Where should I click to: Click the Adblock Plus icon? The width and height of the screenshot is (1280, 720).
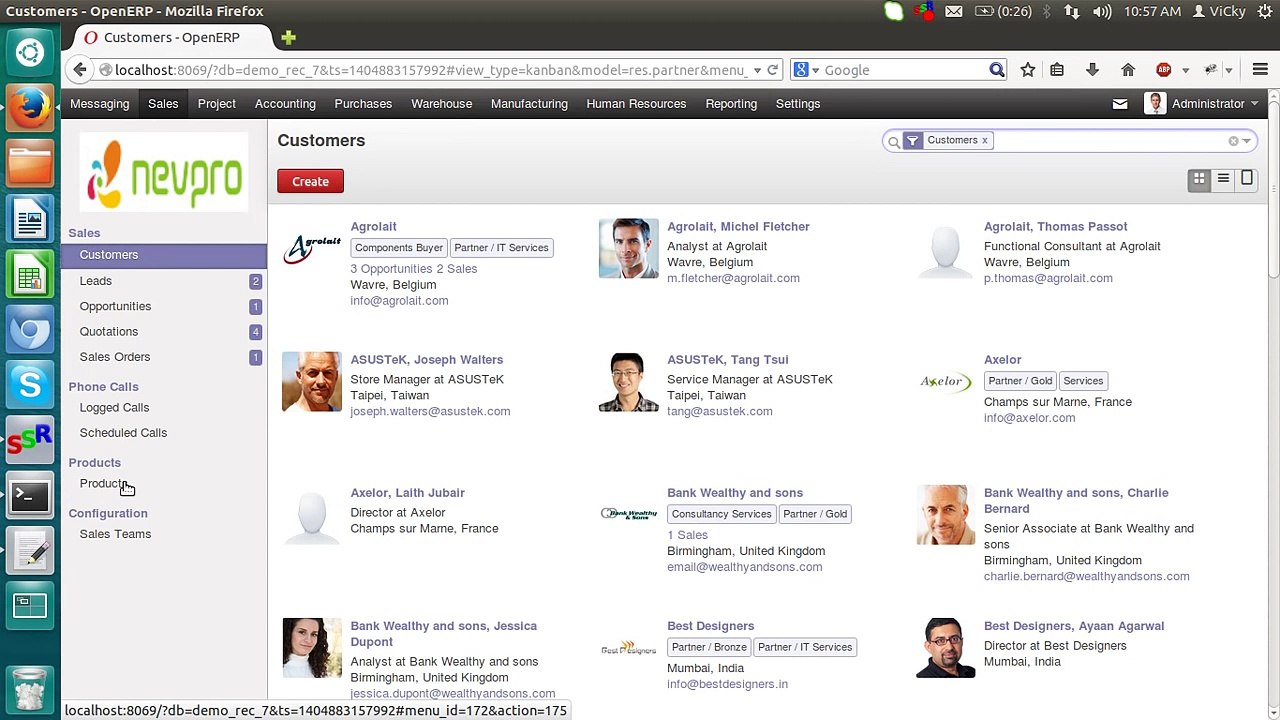pyautogui.click(x=1164, y=70)
